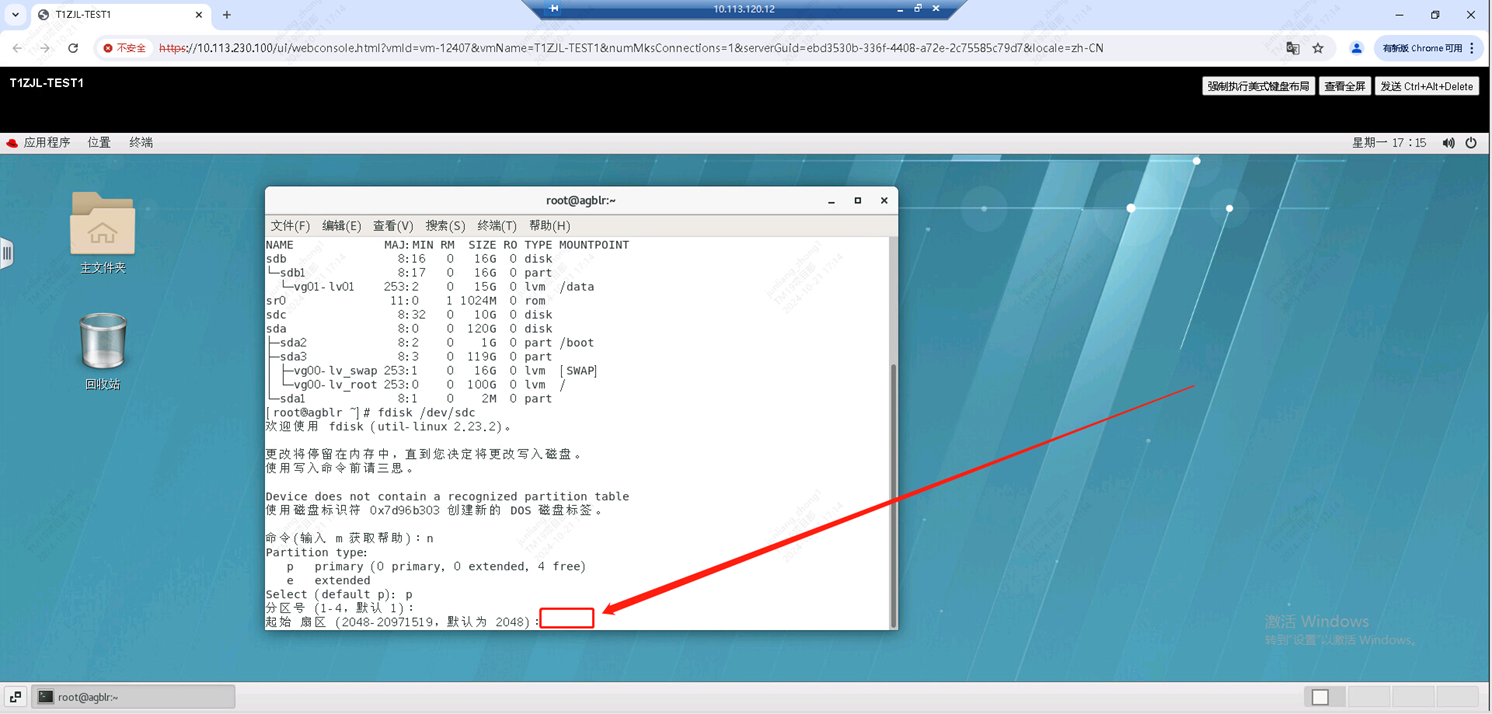Click the Chrome reload page icon
Image resolution: width=1492 pixels, height=714 pixels.
pyautogui.click(x=73, y=48)
